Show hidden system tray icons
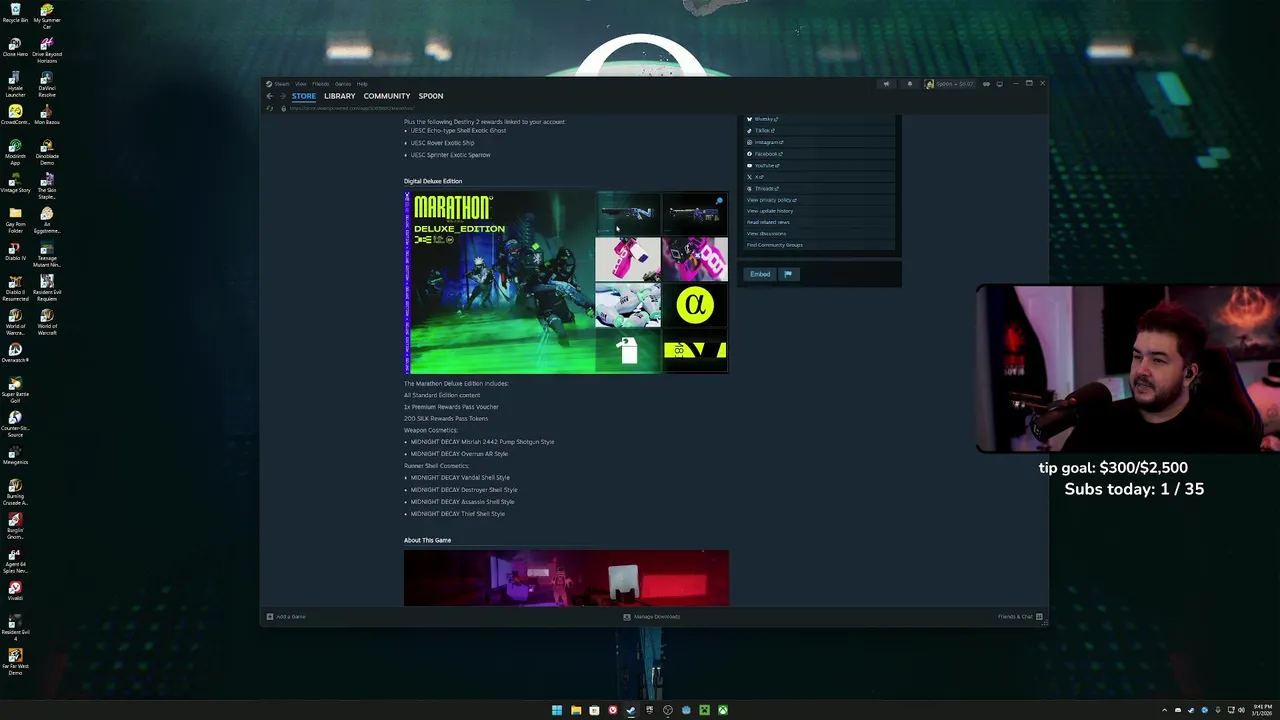The height and width of the screenshot is (720, 1280). (1165, 710)
